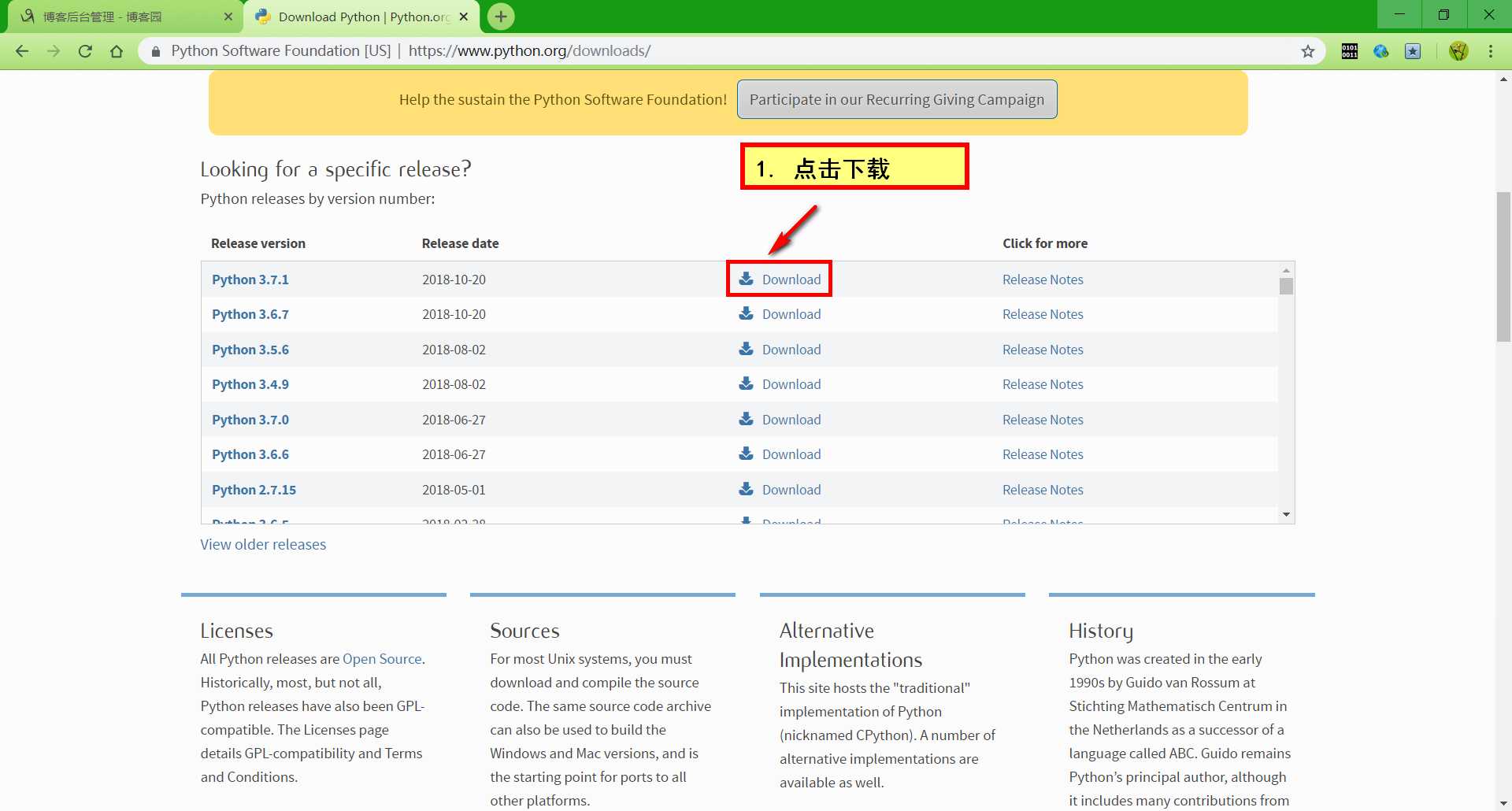Screen dimensions: 1512x811
Task: Click Participate in our Recurring Giving Campaign
Action: 897,99
